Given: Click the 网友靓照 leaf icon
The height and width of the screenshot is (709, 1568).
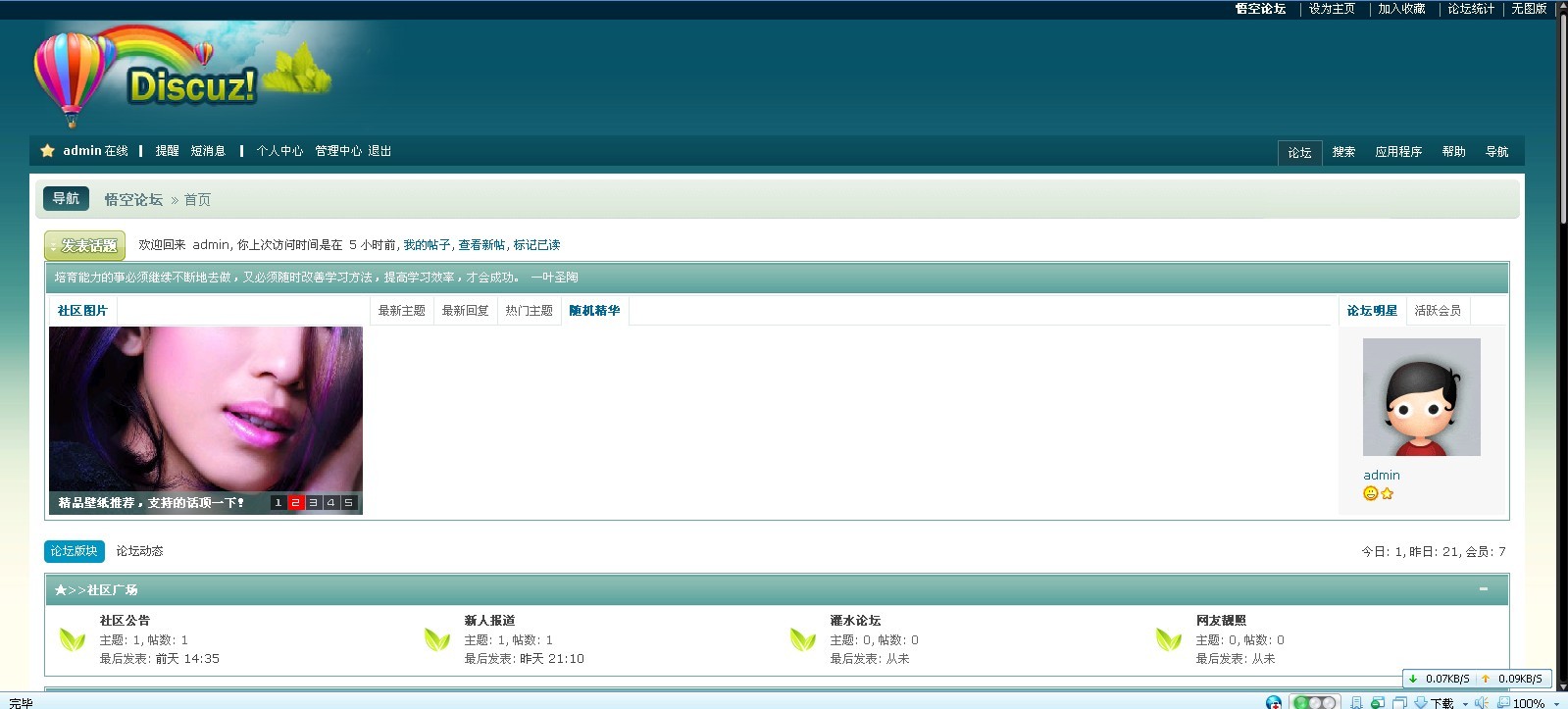Looking at the screenshot, I should [1169, 639].
